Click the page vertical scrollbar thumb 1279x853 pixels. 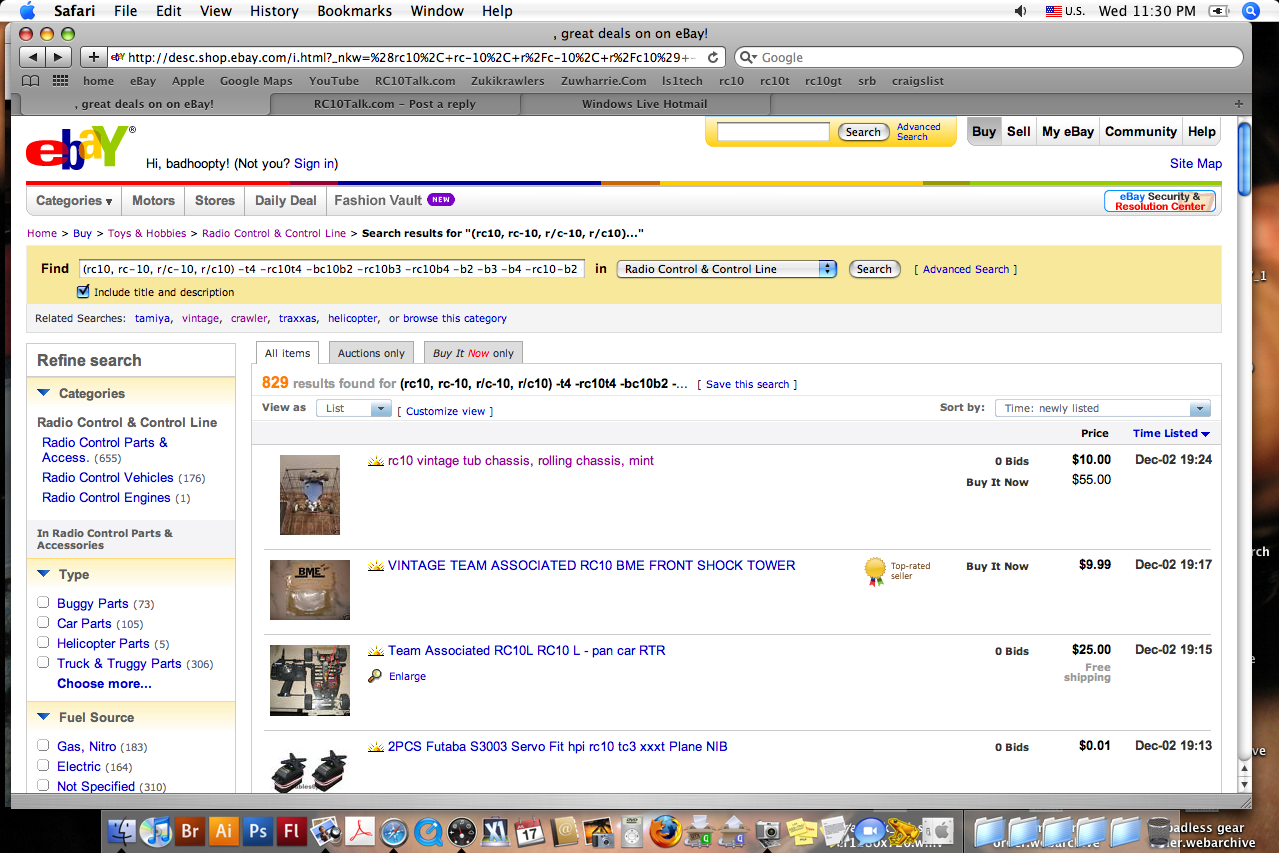click(1244, 158)
